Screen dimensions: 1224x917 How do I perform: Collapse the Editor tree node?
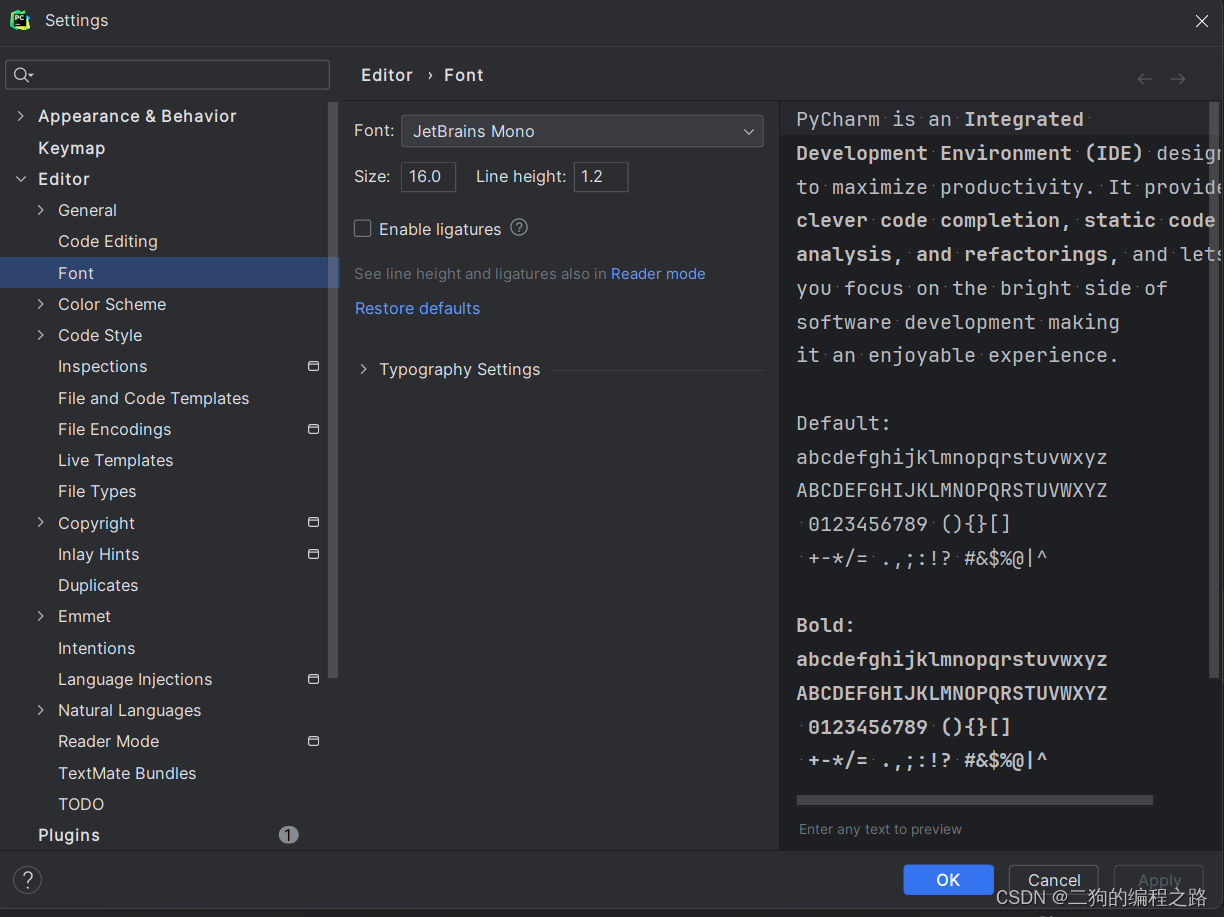point(21,179)
